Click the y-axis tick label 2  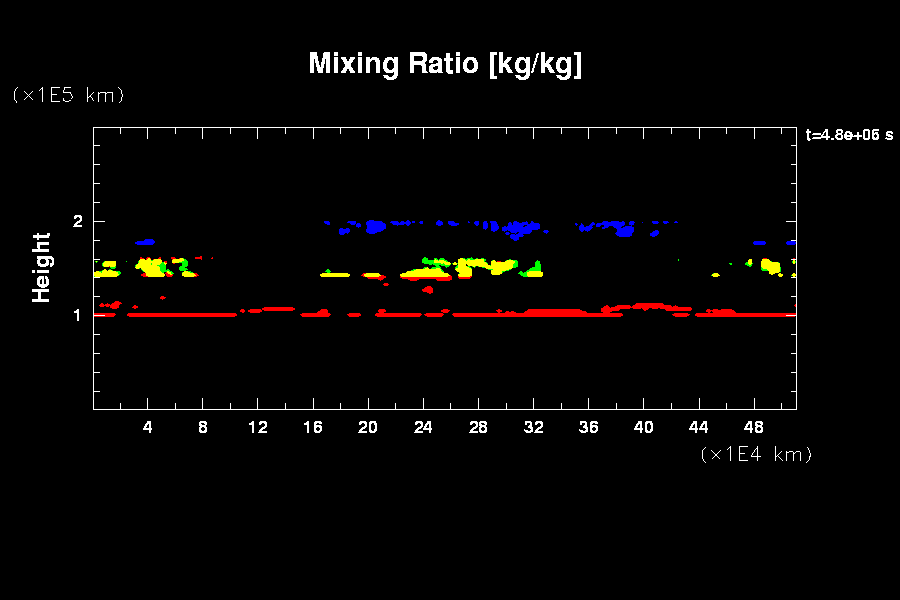point(78,222)
